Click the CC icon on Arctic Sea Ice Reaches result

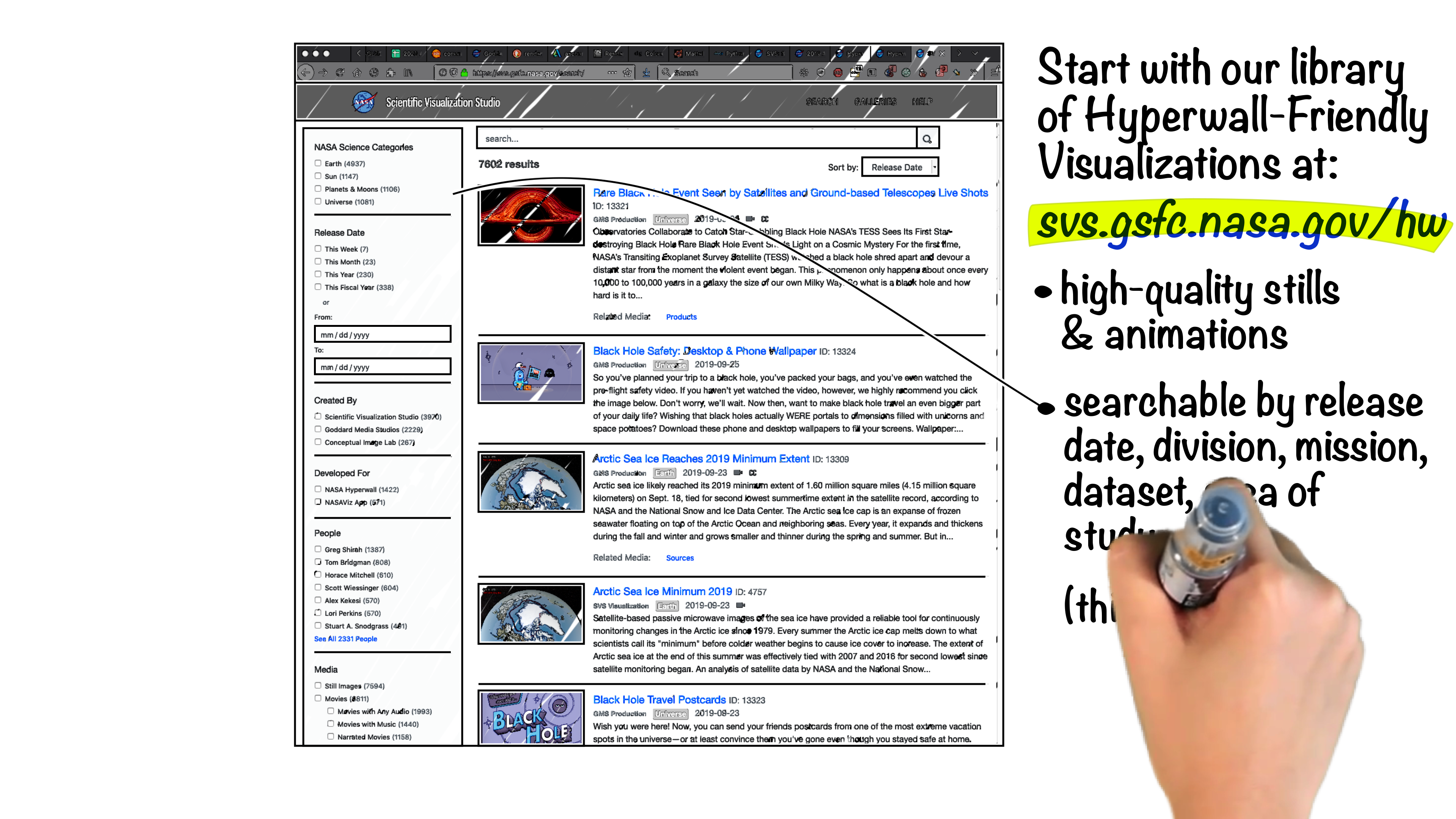point(752,472)
